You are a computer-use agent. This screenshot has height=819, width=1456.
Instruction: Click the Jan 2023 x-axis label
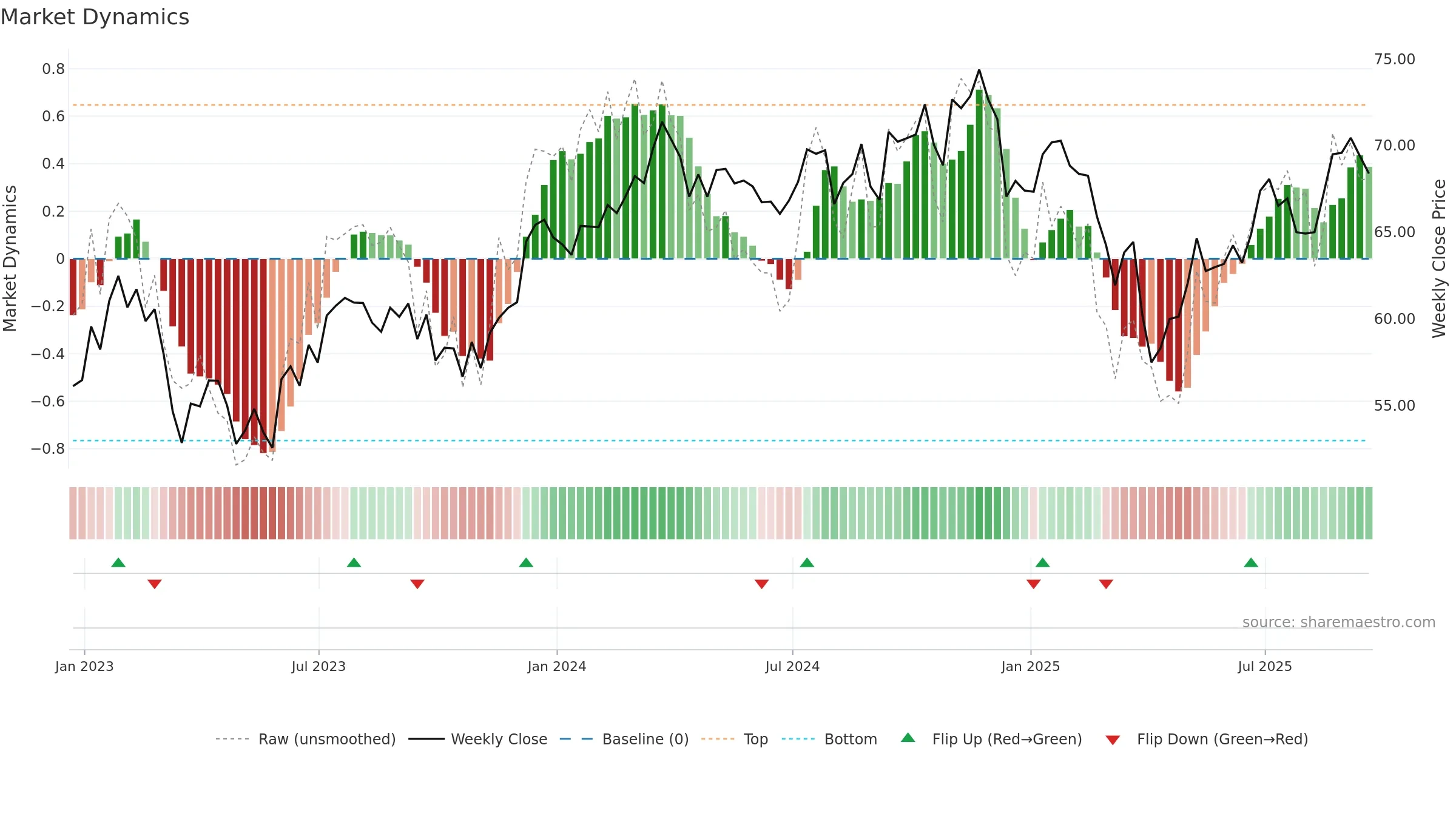point(84,666)
